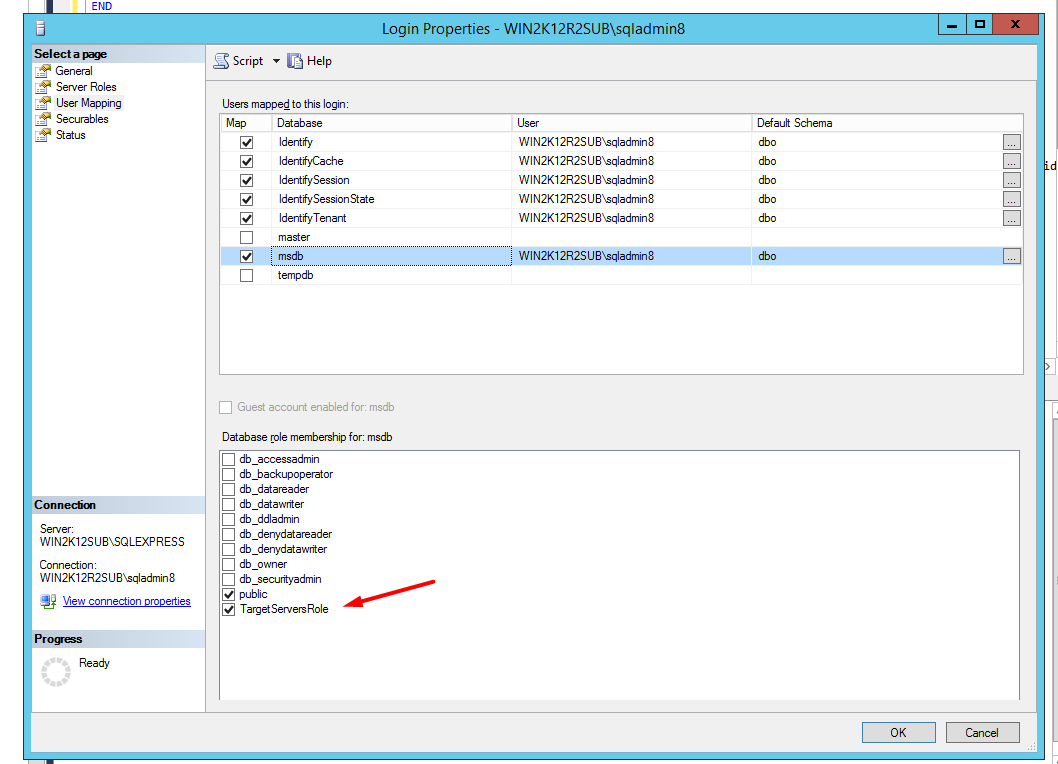1058x764 pixels.
Task: Click the Help toolbar label
Action: pos(319,61)
